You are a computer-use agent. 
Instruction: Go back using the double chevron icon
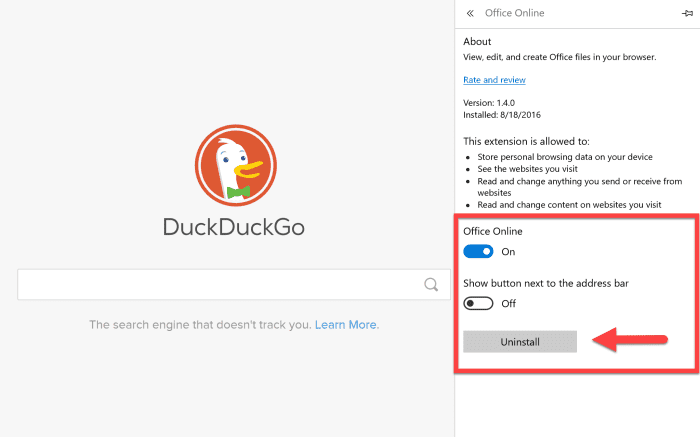pyautogui.click(x=470, y=13)
